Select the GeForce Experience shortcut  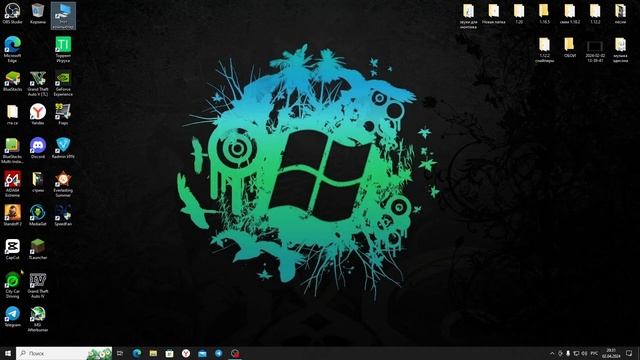click(63, 83)
